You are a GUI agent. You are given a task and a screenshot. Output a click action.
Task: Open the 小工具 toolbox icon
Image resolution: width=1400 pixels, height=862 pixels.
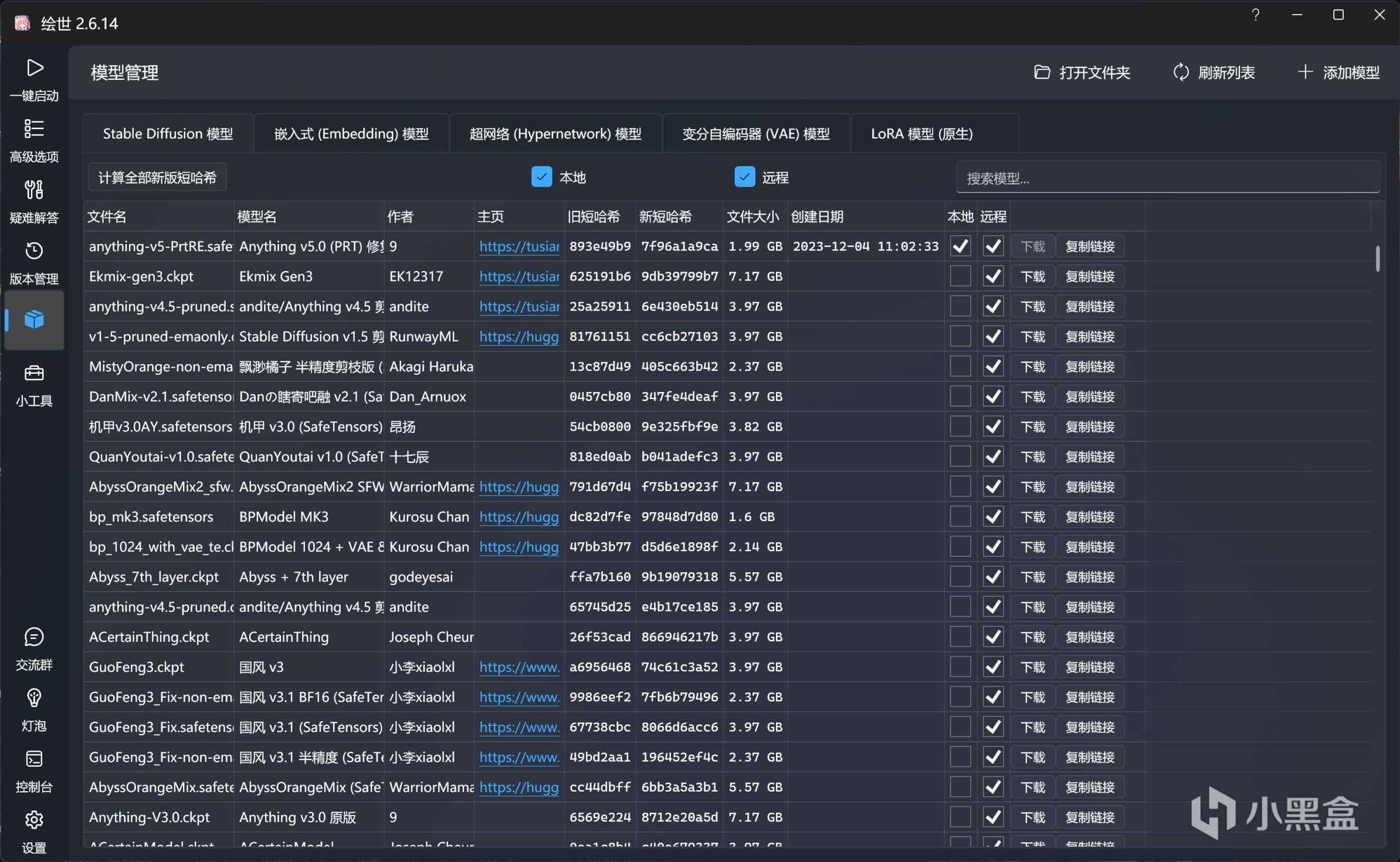pyautogui.click(x=34, y=374)
